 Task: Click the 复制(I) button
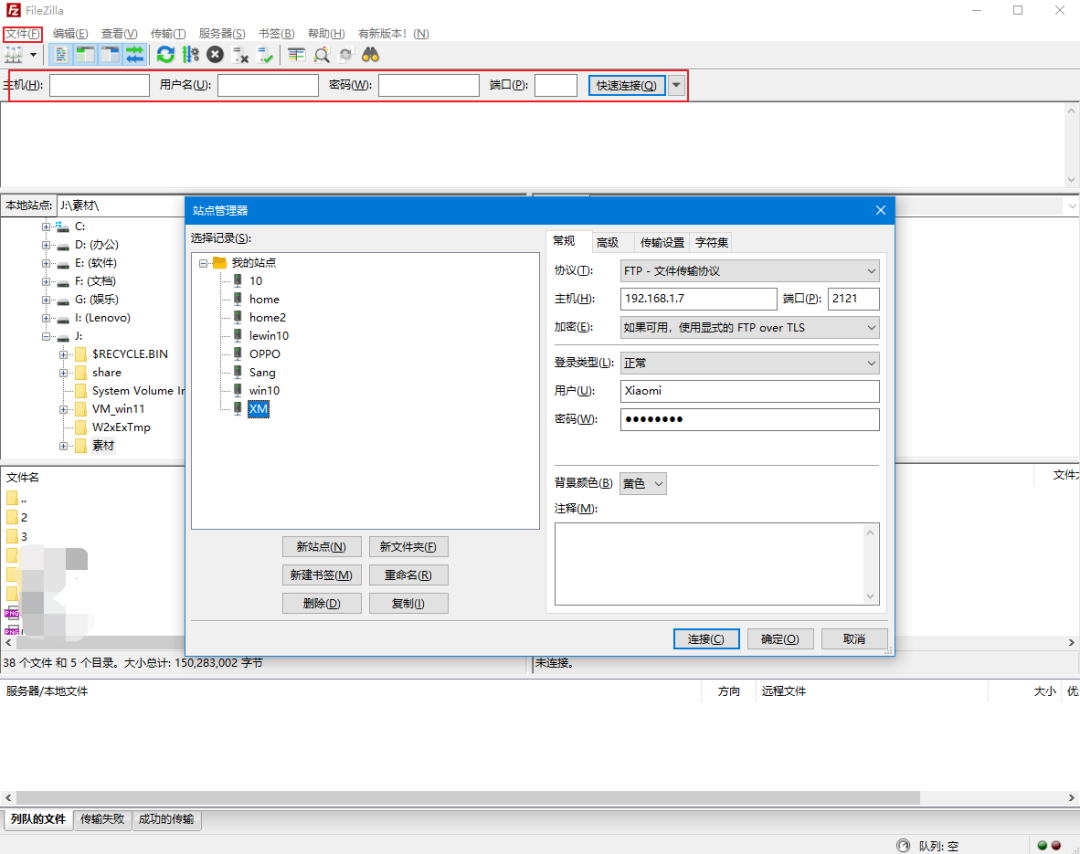(408, 603)
